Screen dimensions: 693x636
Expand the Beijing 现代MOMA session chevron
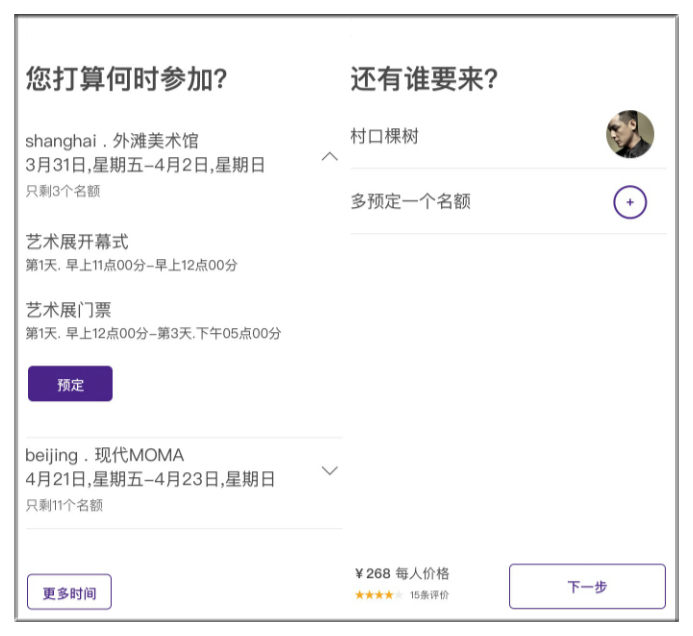point(330,470)
